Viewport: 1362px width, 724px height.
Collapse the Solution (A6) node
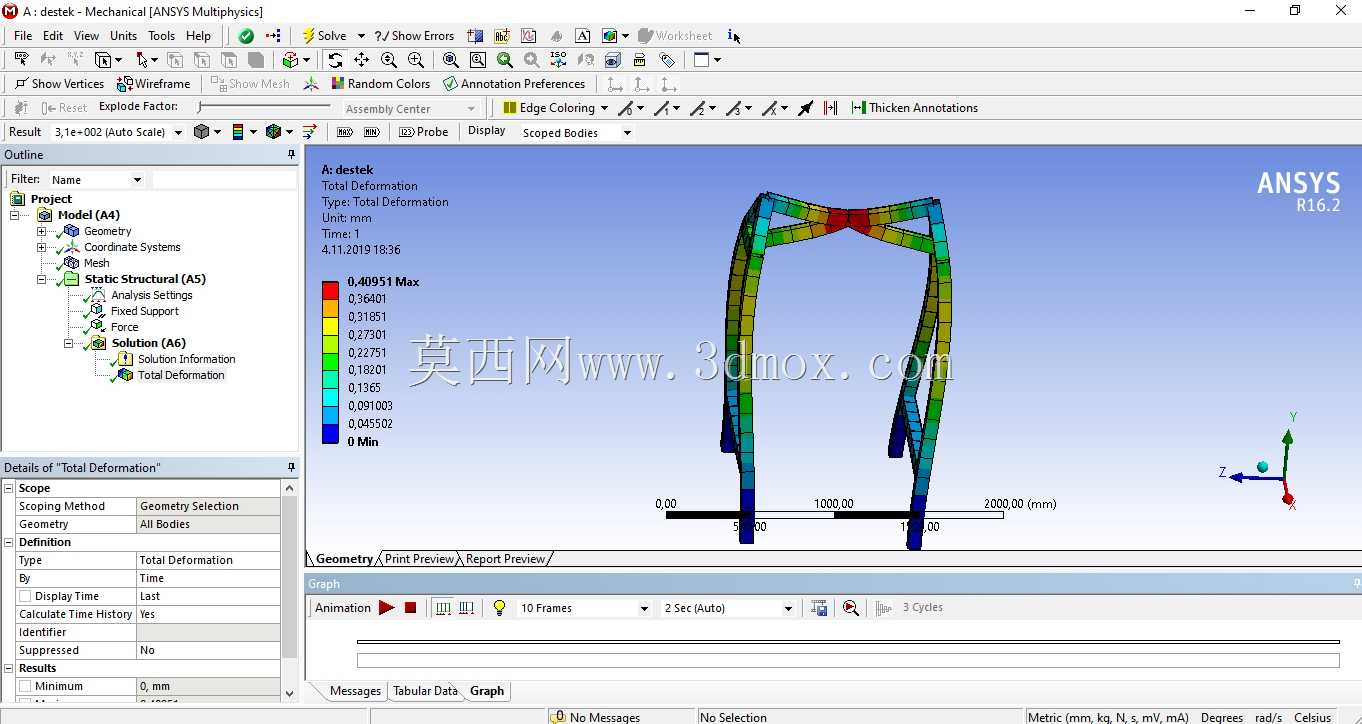(x=68, y=343)
